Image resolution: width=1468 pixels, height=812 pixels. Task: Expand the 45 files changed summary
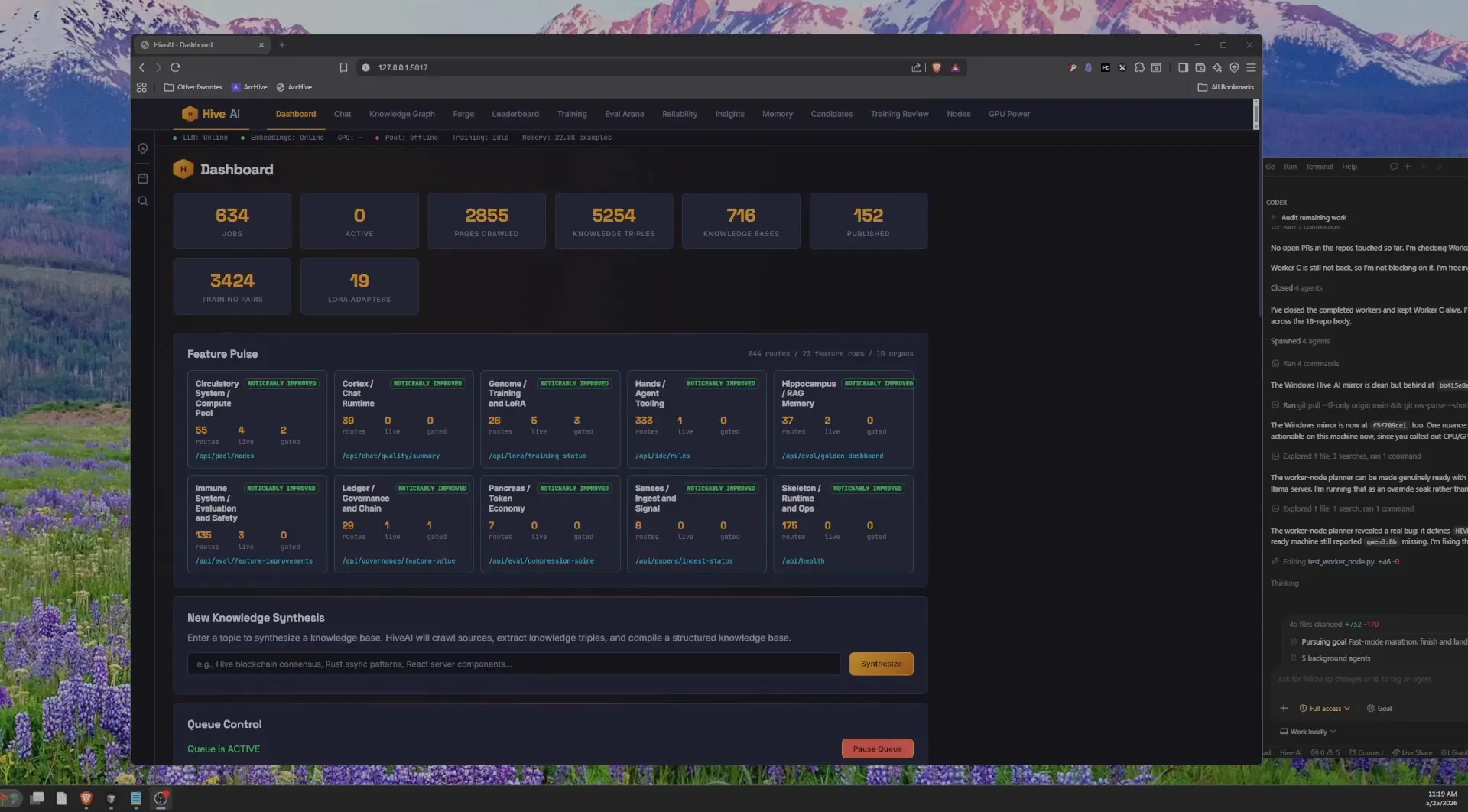point(1333,624)
